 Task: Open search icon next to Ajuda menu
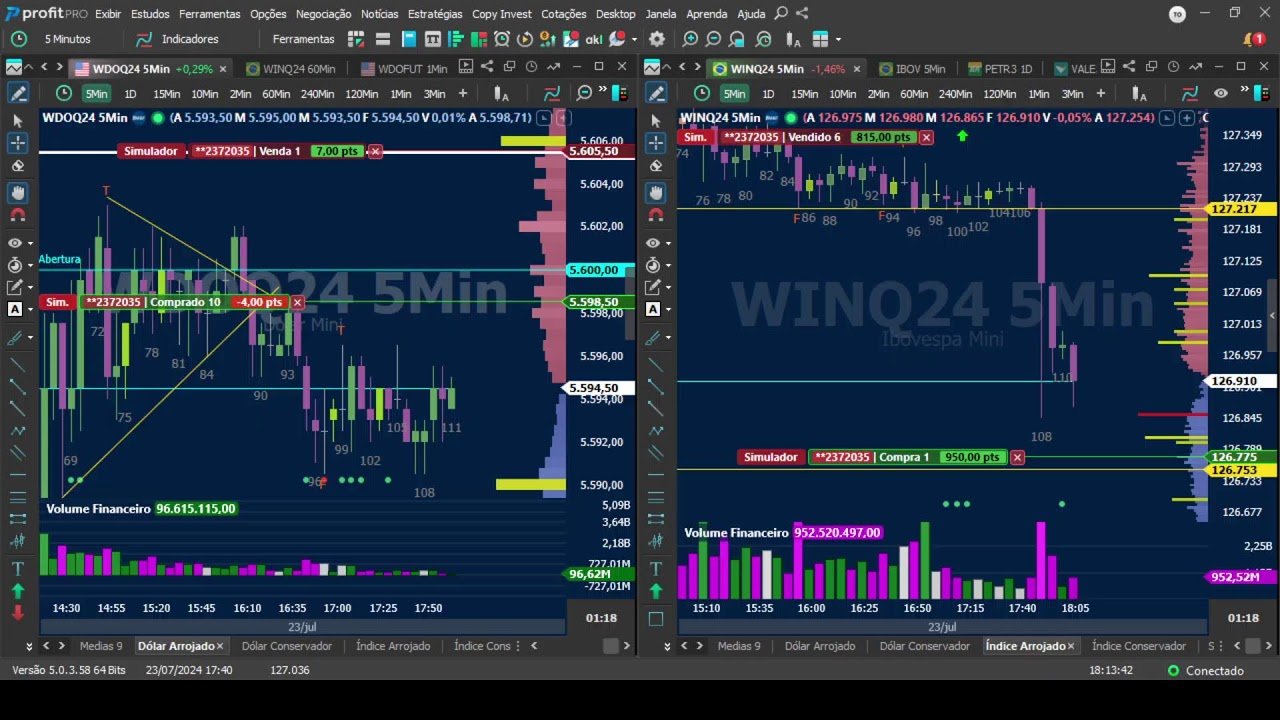point(781,14)
